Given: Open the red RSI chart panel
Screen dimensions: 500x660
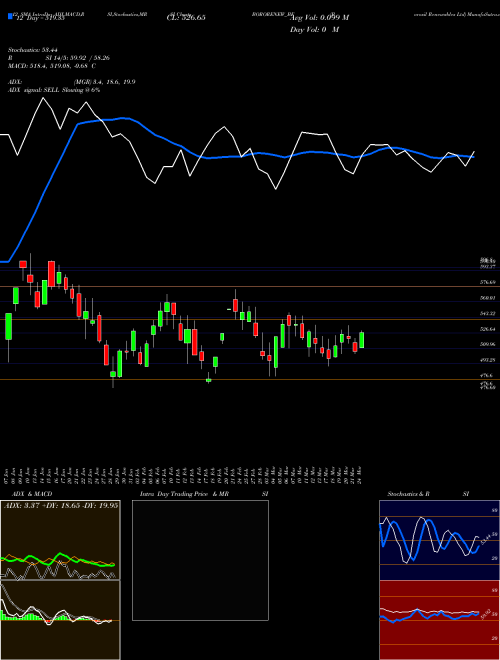Looking at the screenshot, I should pyautogui.click(x=439, y=620).
